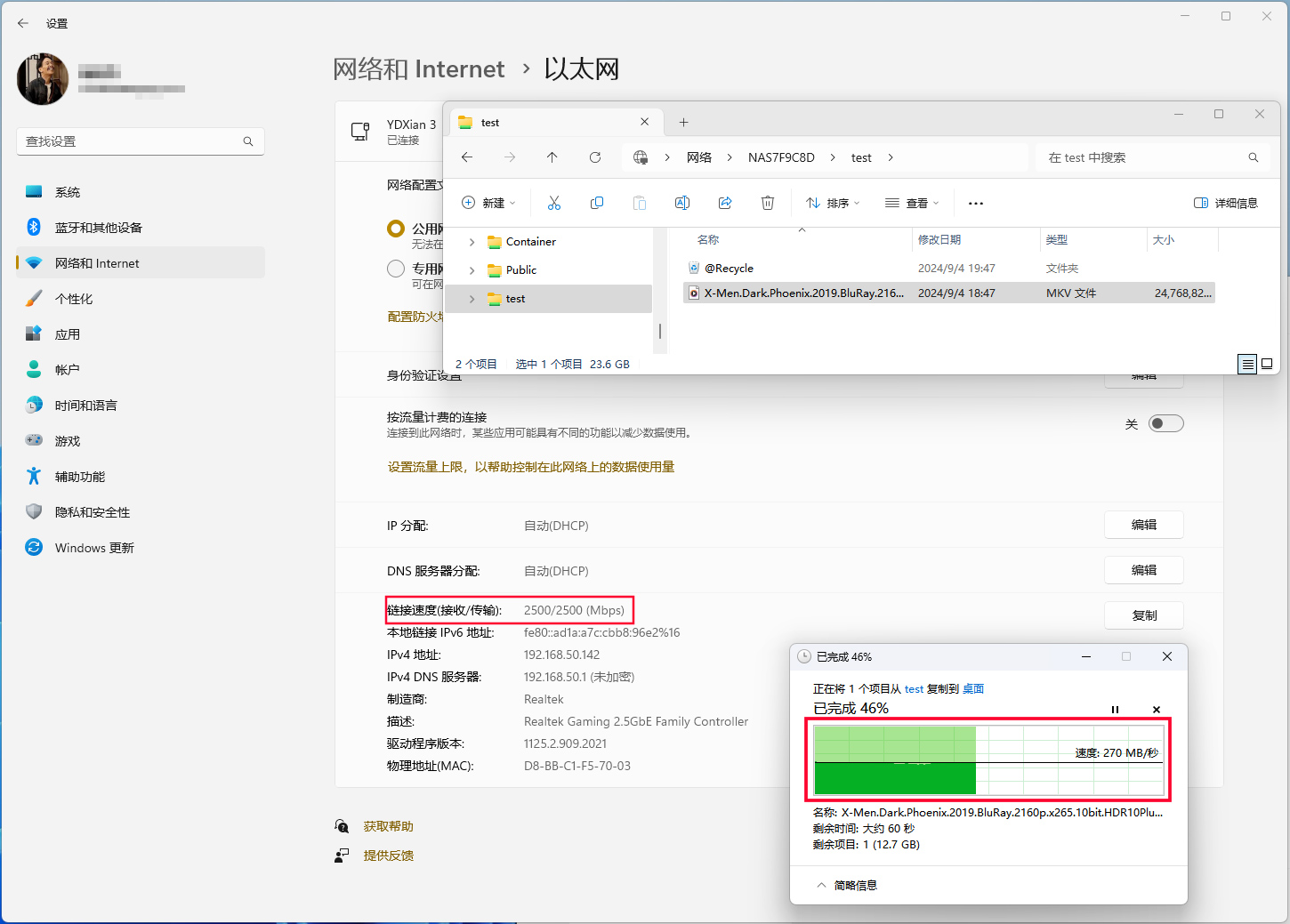The image size is (1290, 924).
Task: Expand the Container folder in tree
Action: [472, 242]
